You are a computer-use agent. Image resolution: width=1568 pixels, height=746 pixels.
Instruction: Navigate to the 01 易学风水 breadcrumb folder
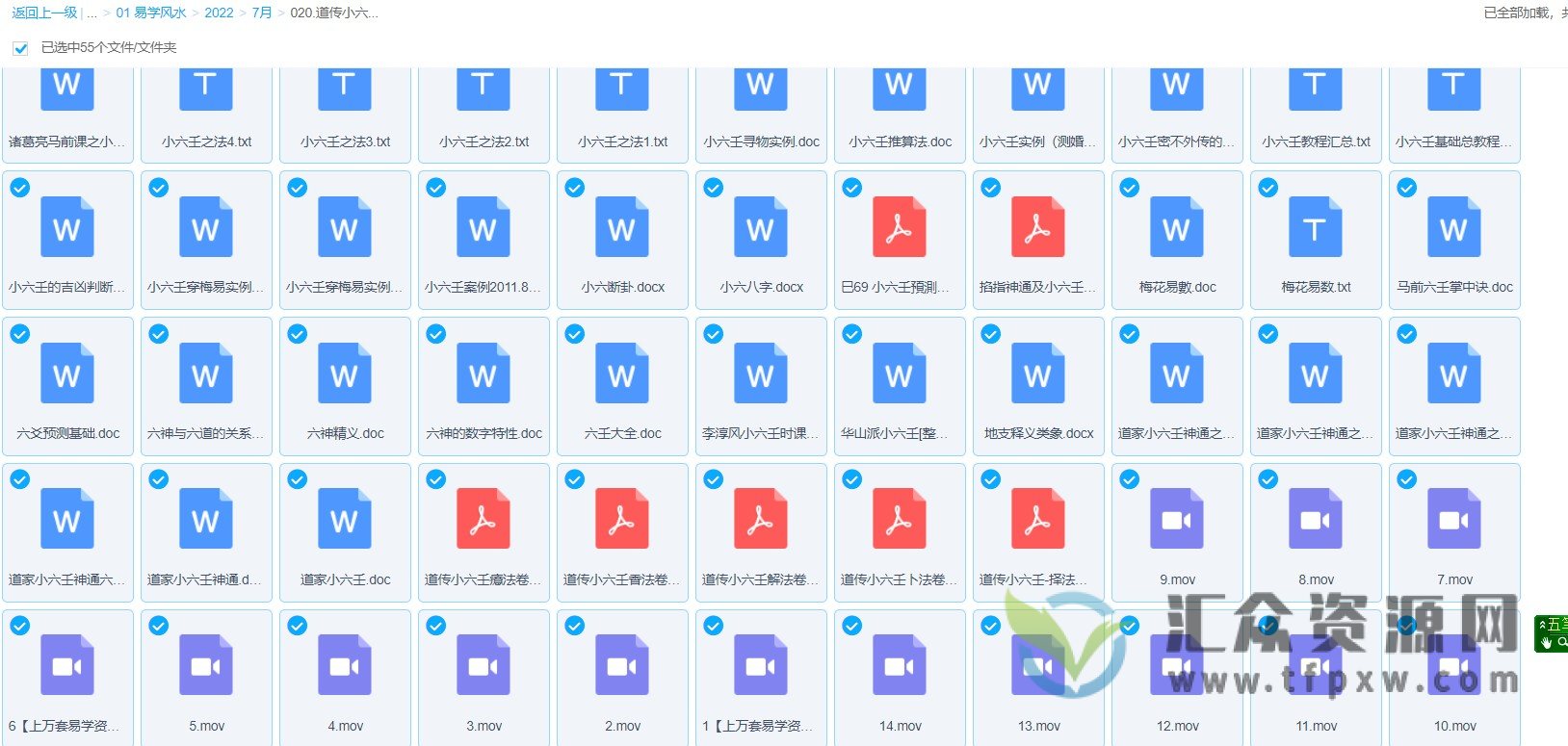(151, 13)
